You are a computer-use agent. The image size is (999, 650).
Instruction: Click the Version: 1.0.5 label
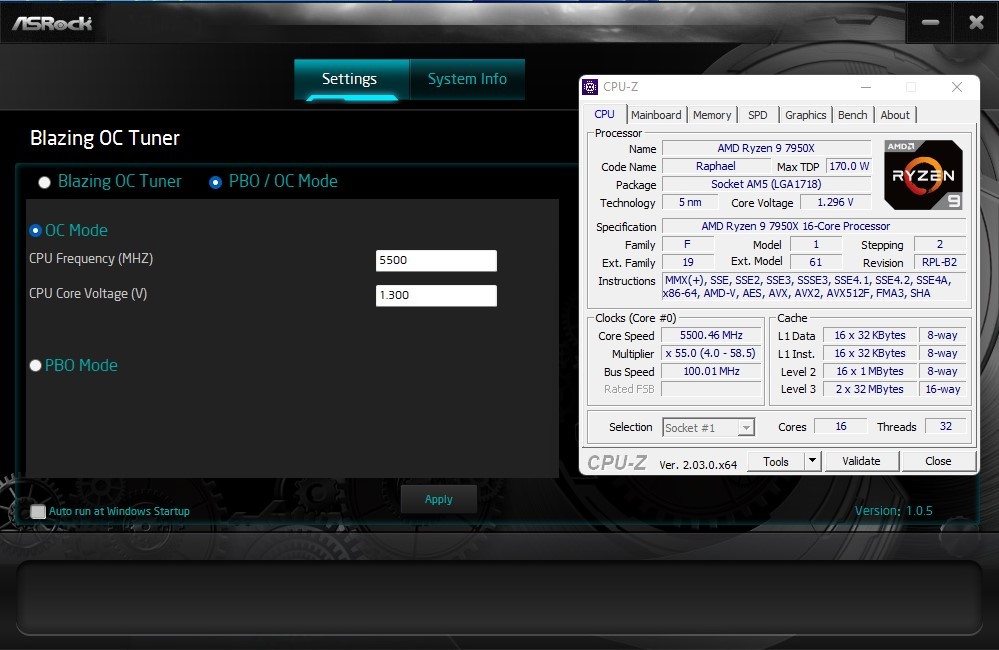893,510
